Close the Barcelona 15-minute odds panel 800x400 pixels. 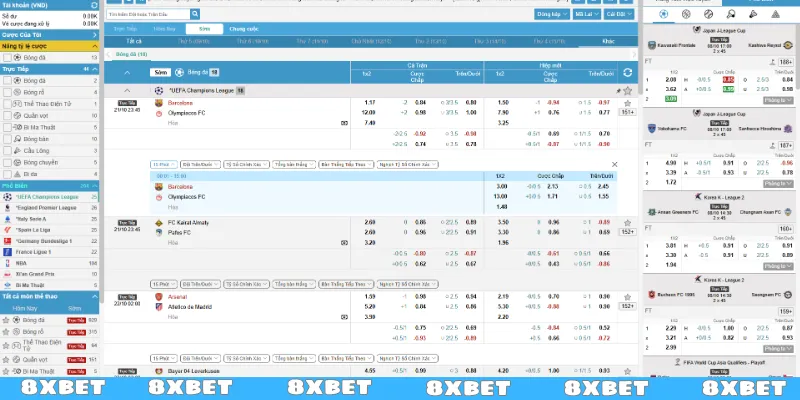[614, 164]
